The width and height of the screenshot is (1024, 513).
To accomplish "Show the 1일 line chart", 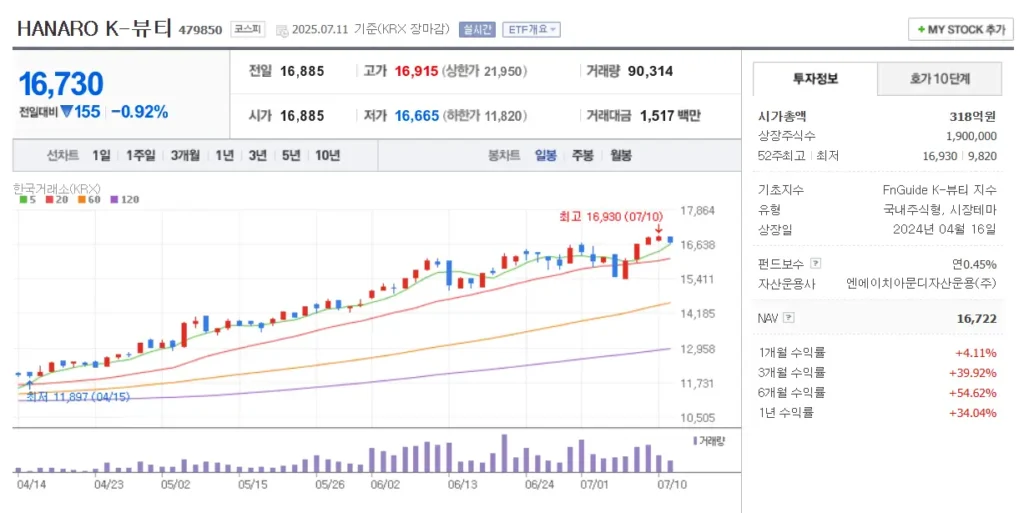I will tap(101, 155).
